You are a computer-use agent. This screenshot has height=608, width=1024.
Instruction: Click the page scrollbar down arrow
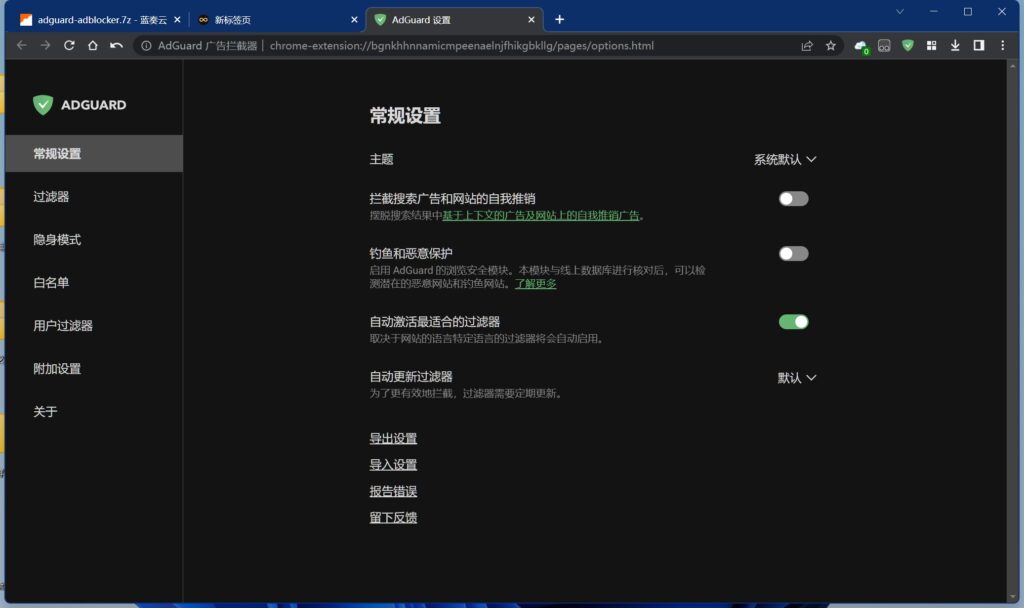(1013, 596)
